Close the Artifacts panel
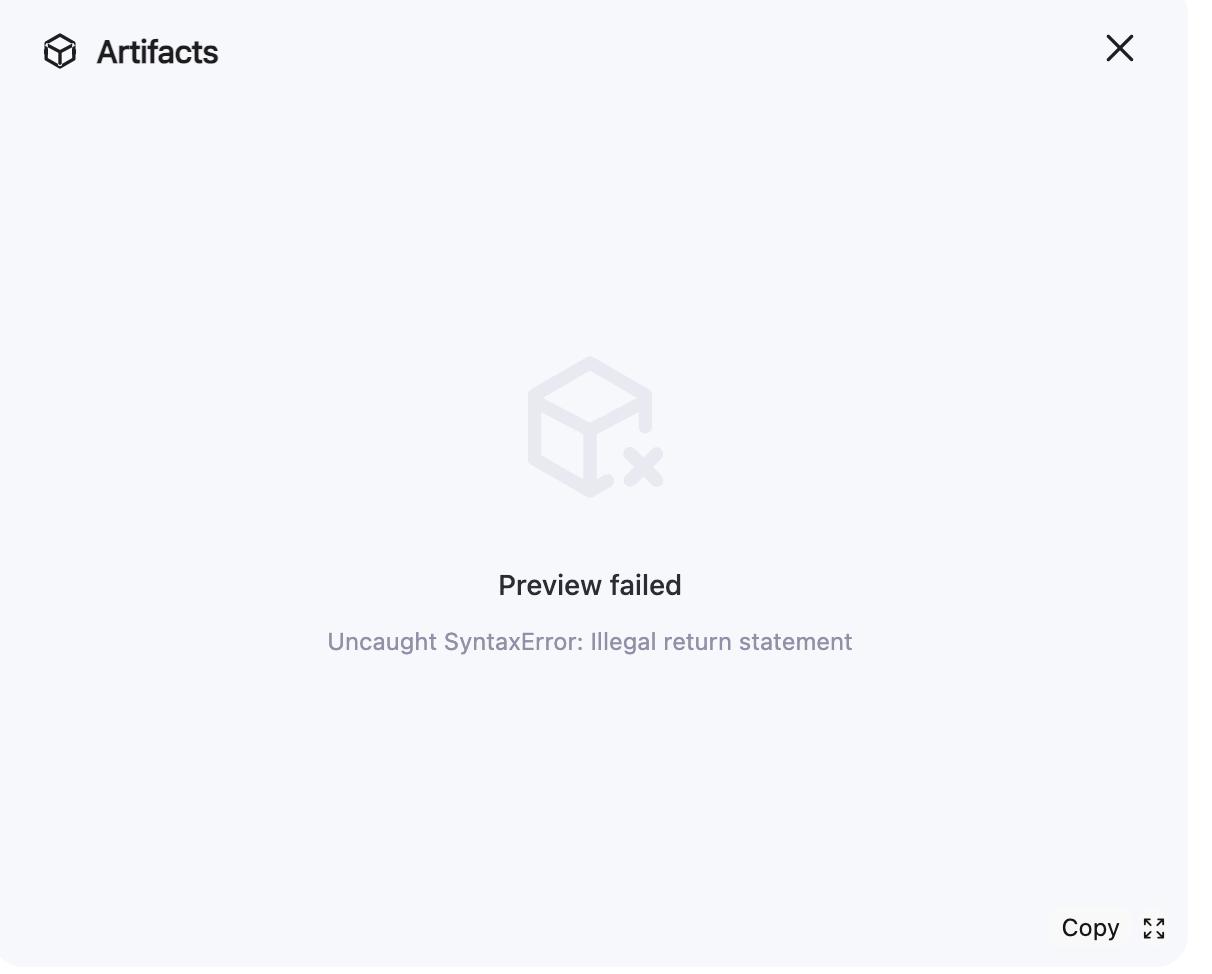The width and height of the screenshot is (1212, 974). tap(1120, 48)
